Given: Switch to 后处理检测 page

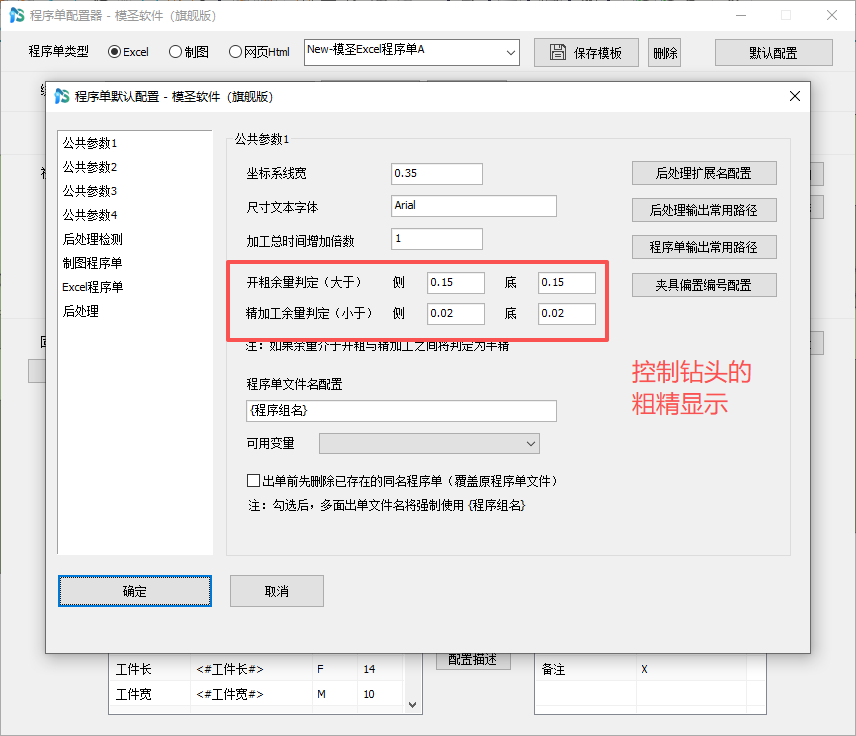Looking at the screenshot, I should 92,239.
